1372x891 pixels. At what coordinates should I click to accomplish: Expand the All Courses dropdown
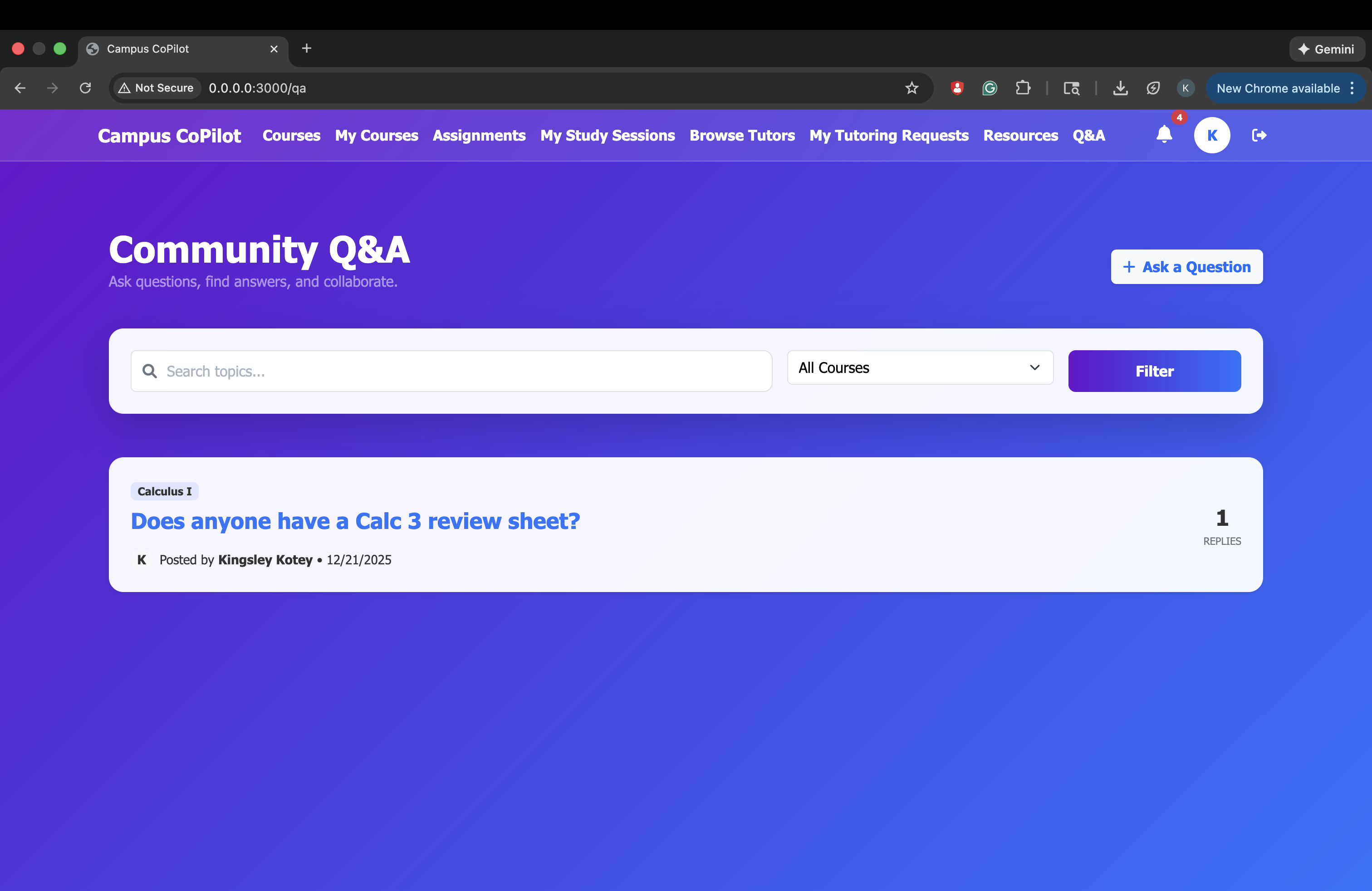click(x=920, y=367)
